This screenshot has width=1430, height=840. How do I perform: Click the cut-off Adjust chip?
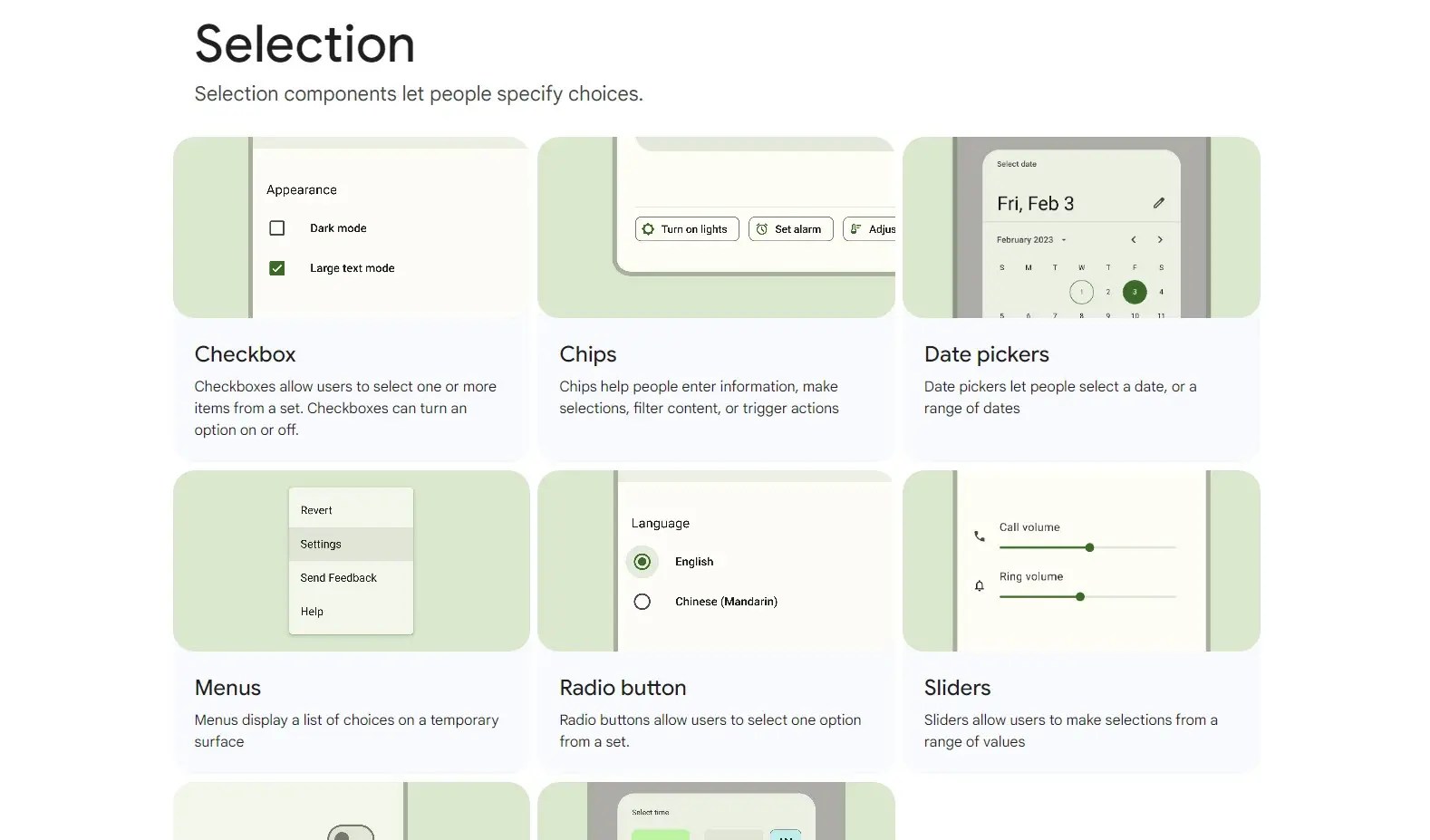point(869,229)
